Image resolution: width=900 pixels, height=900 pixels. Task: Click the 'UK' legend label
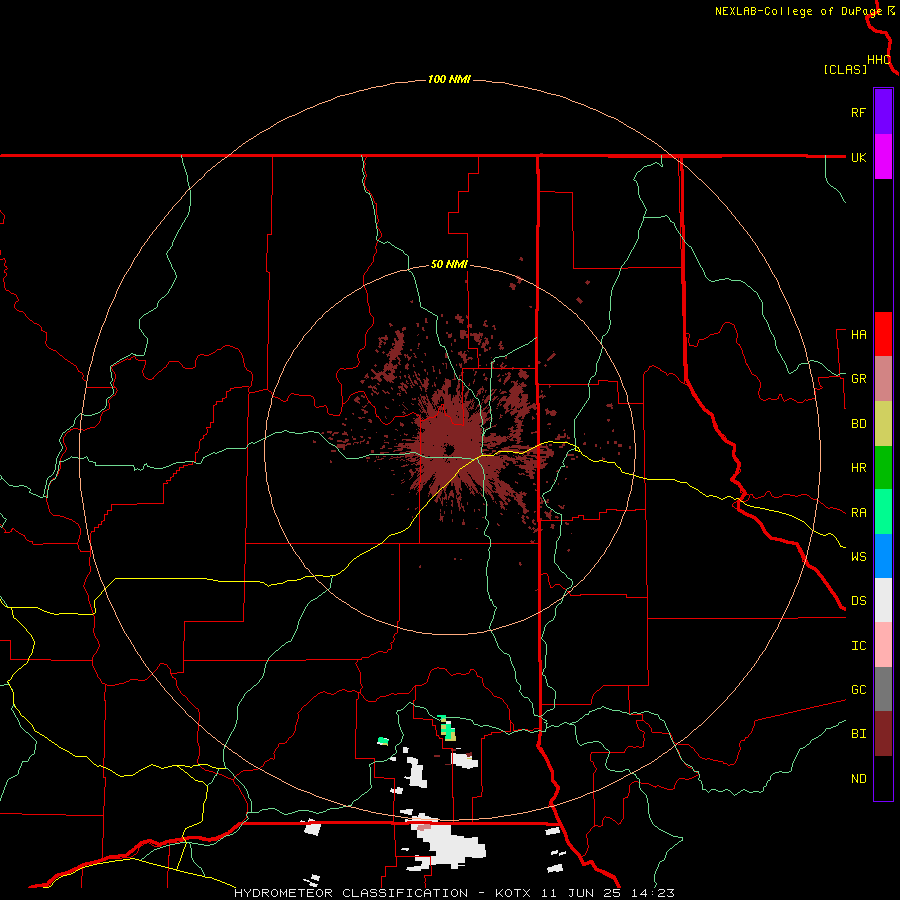click(x=858, y=157)
